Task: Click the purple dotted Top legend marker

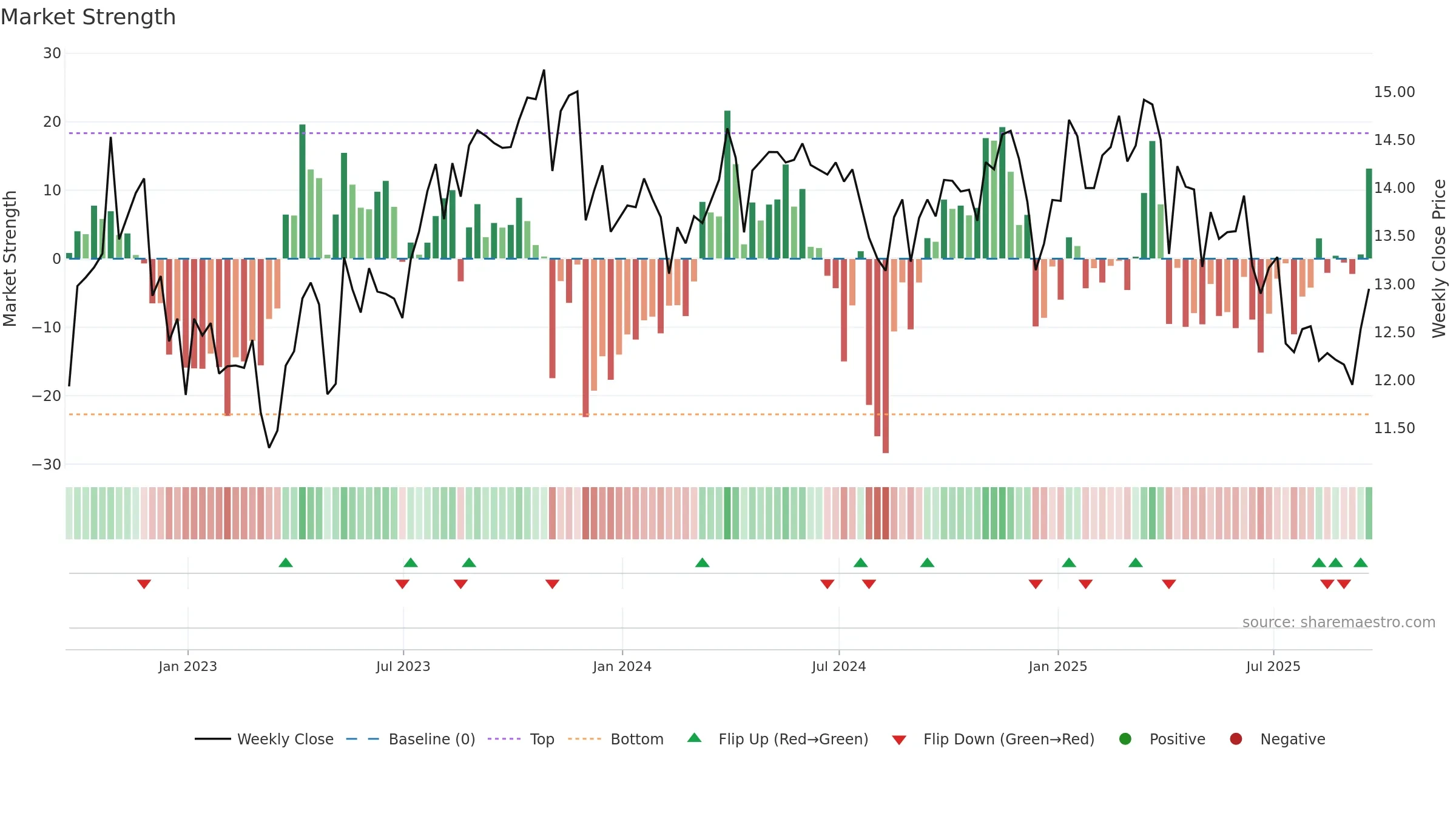Action: point(504,739)
